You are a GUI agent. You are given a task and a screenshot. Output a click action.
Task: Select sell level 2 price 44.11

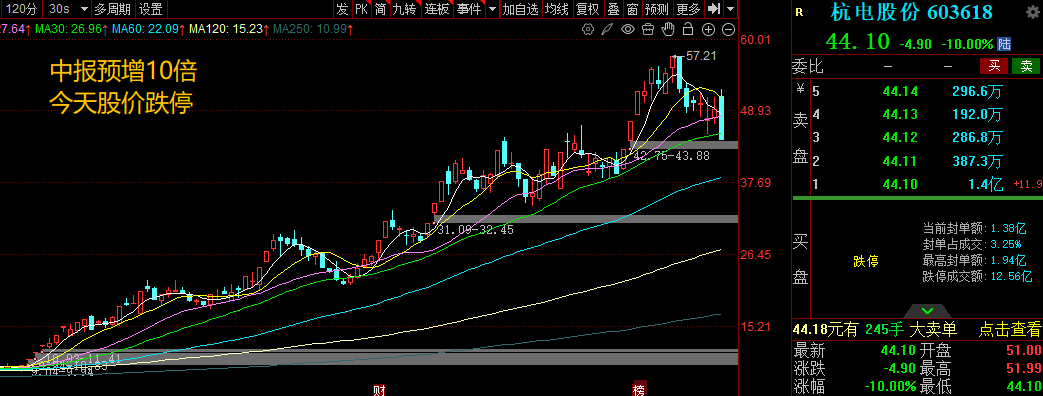click(x=900, y=161)
